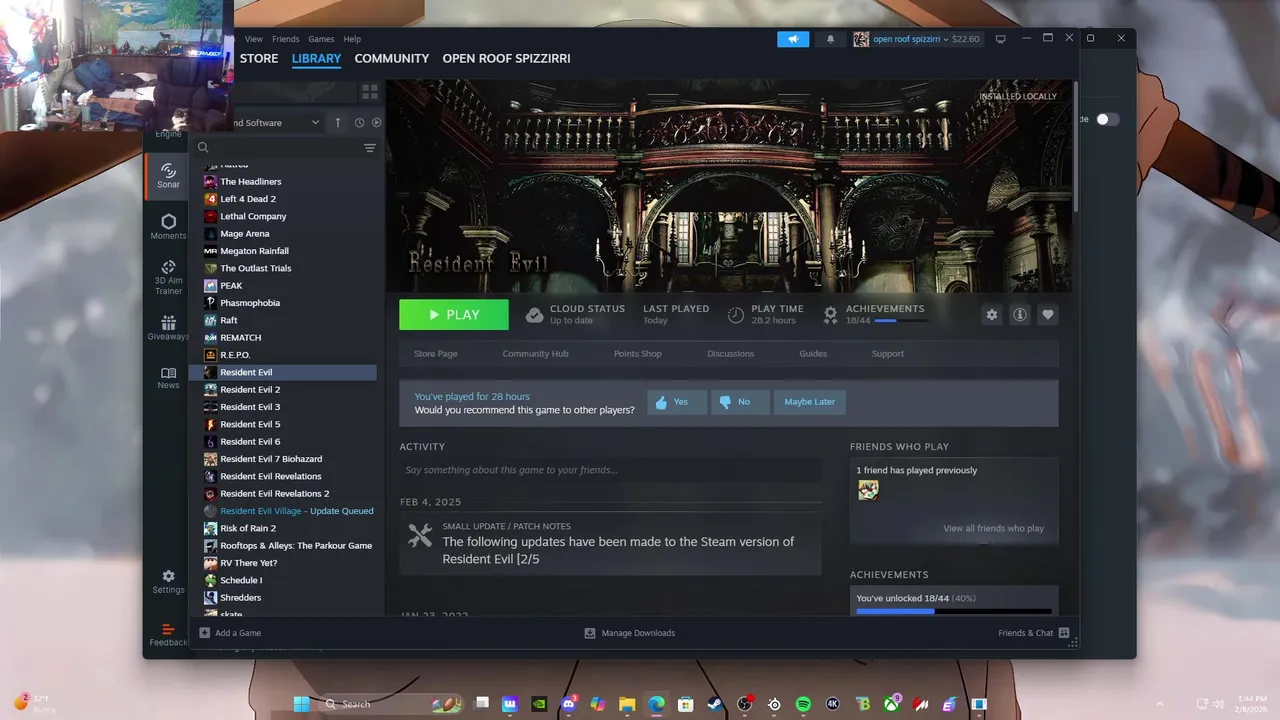Open Spotify from the taskbar
1280x720 pixels.
[x=803, y=704]
